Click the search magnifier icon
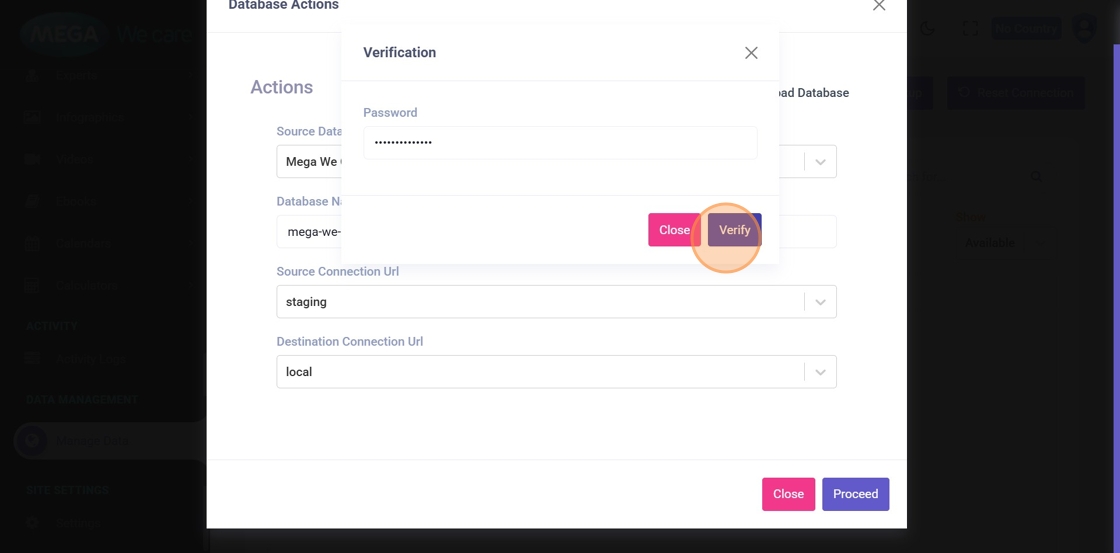1120x553 pixels. [1036, 176]
